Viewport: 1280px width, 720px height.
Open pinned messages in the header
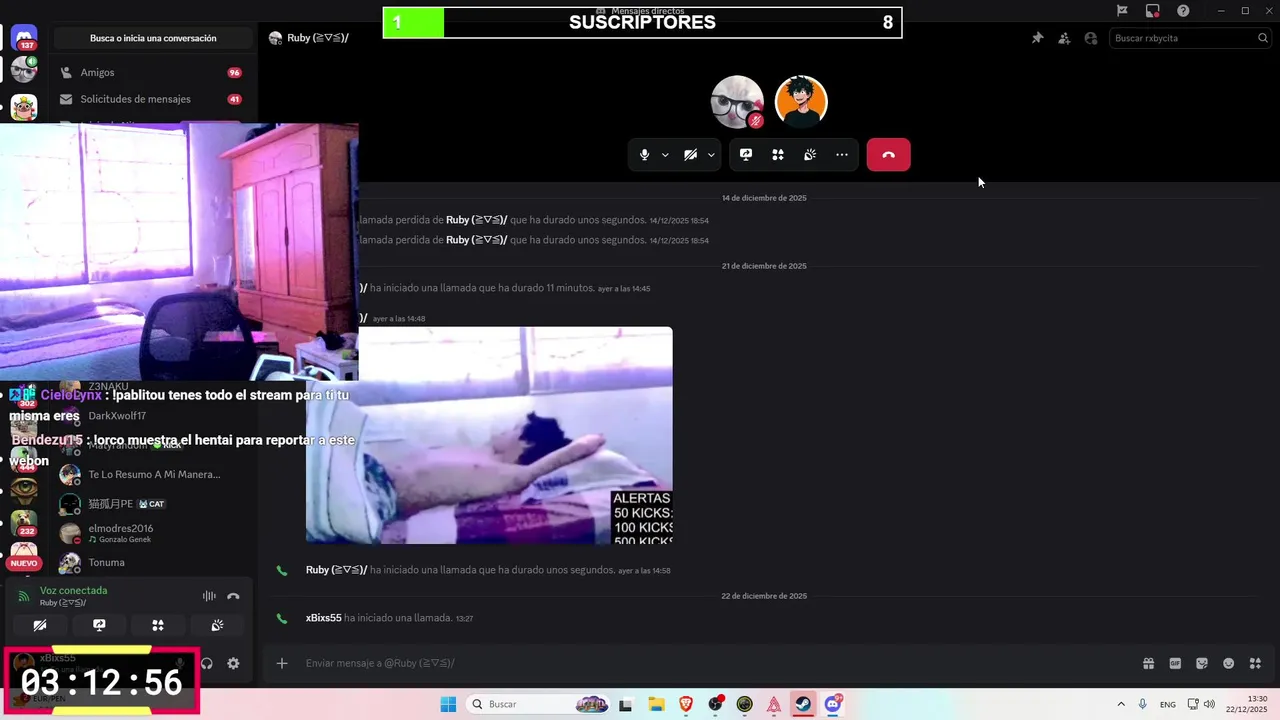[1037, 38]
